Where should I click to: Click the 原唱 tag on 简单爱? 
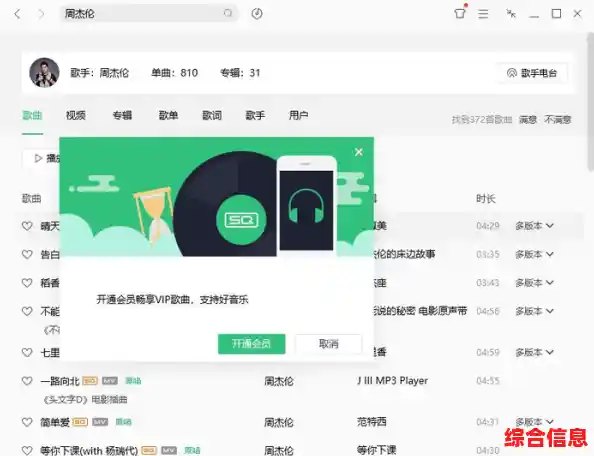point(123,422)
